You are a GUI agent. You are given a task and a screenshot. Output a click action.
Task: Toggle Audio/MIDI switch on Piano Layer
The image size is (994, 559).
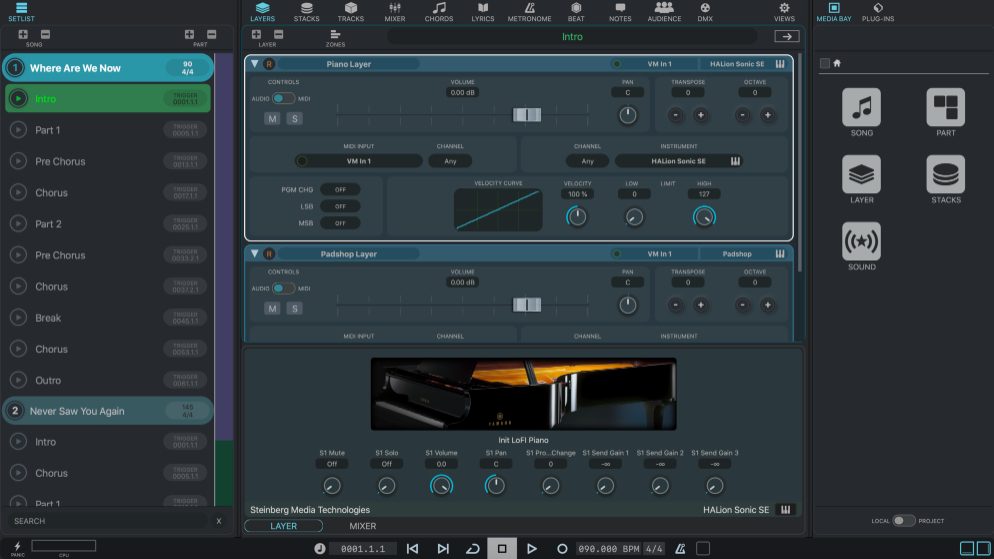pos(284,98)
